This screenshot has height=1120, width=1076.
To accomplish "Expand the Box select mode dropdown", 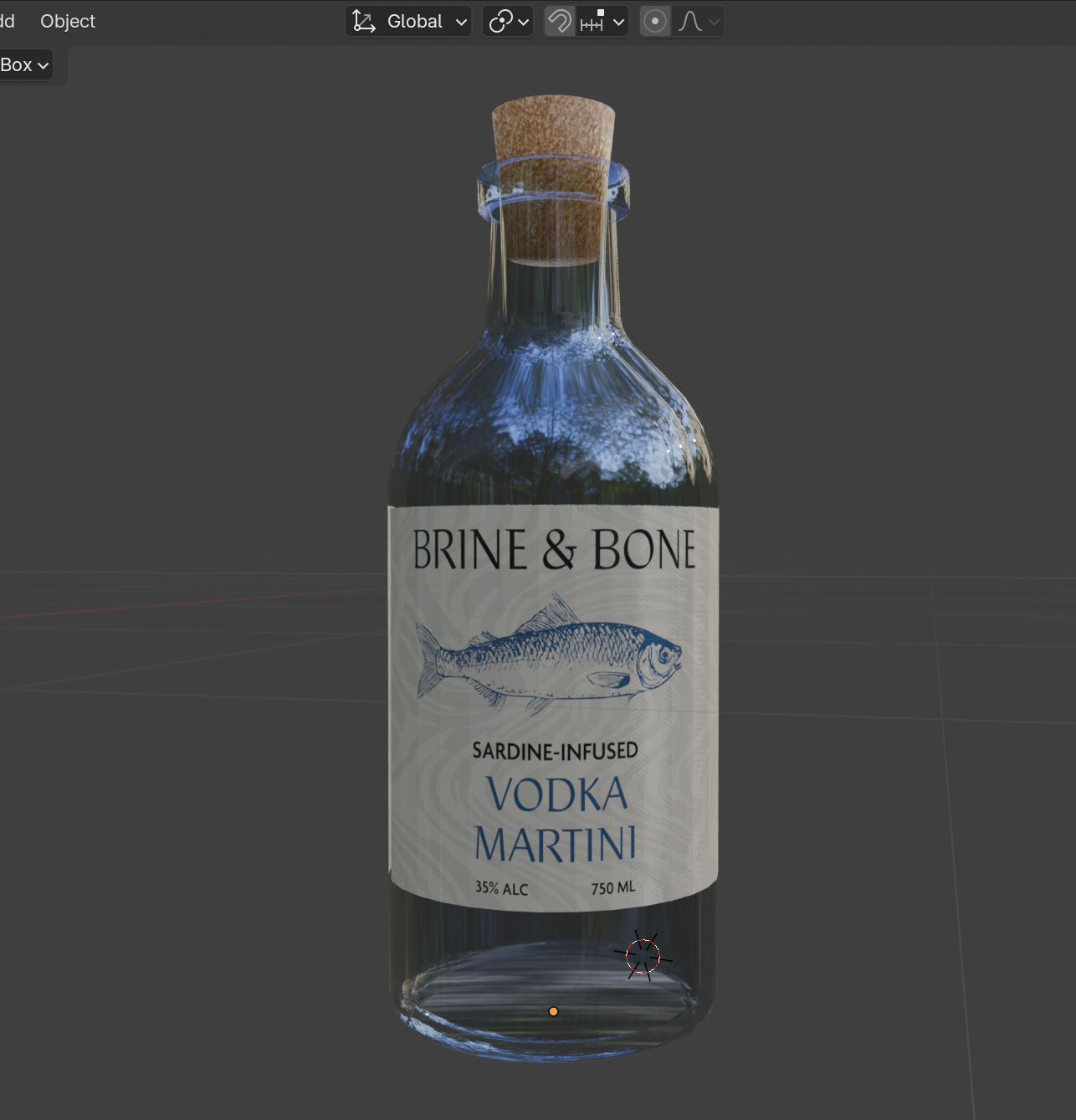I will pyautogui.click(x=25, y=64).
